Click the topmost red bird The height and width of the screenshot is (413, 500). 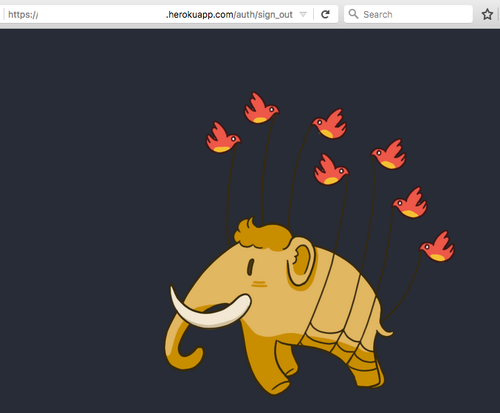(261, 108)
